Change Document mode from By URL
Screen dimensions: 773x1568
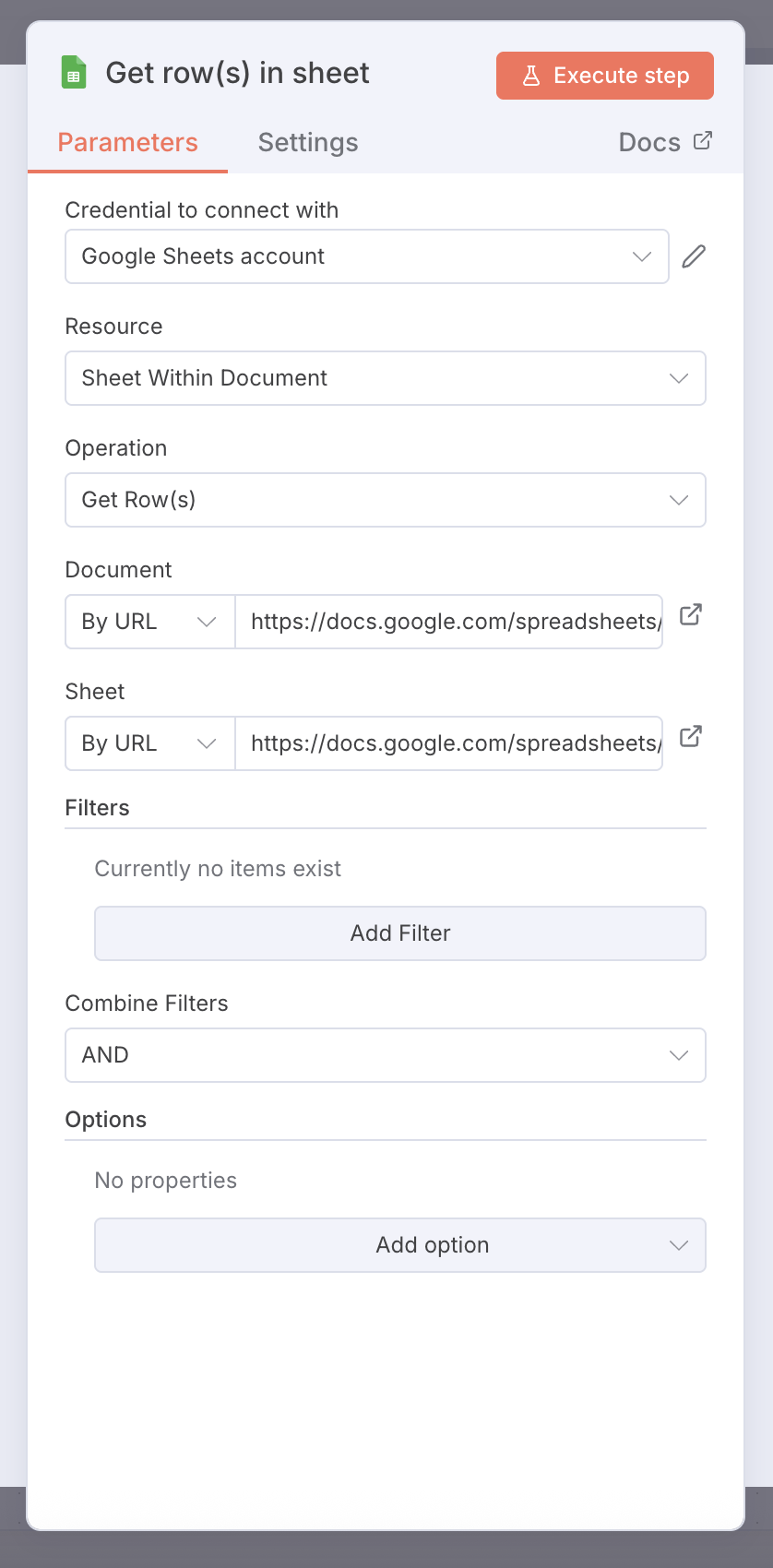coord(150,622)
